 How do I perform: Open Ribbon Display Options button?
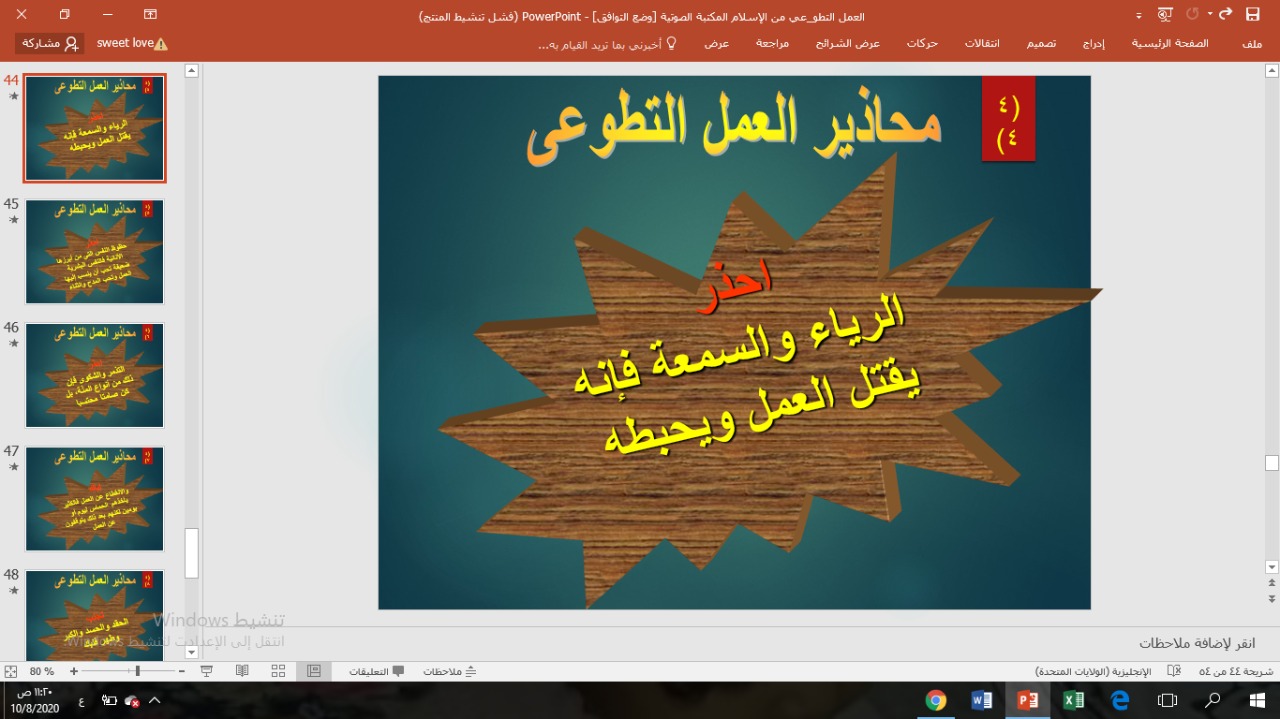(x=150, y=15)
